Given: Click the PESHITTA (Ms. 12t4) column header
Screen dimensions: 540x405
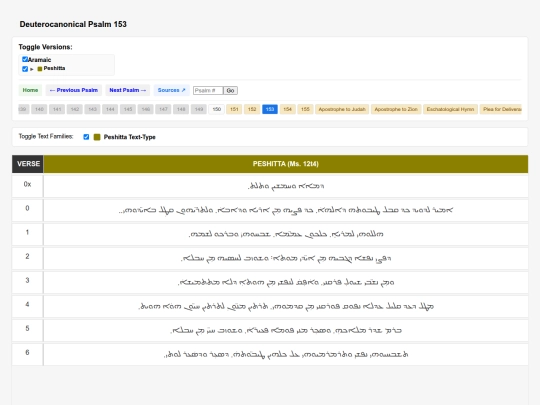Looking at the screenshot, I should click(285, 164).
